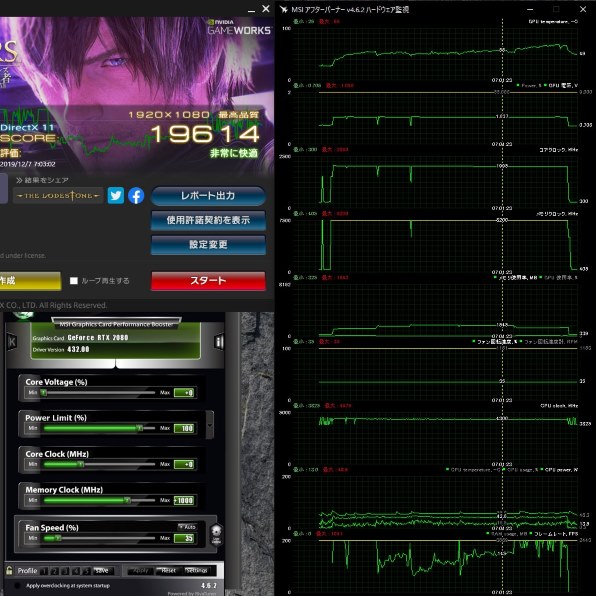Click Afterburner left K Kombustor icon
Image resolution: width=596 pixels, height=596 pixels.
pyautogui.click(x=12, y=342)
